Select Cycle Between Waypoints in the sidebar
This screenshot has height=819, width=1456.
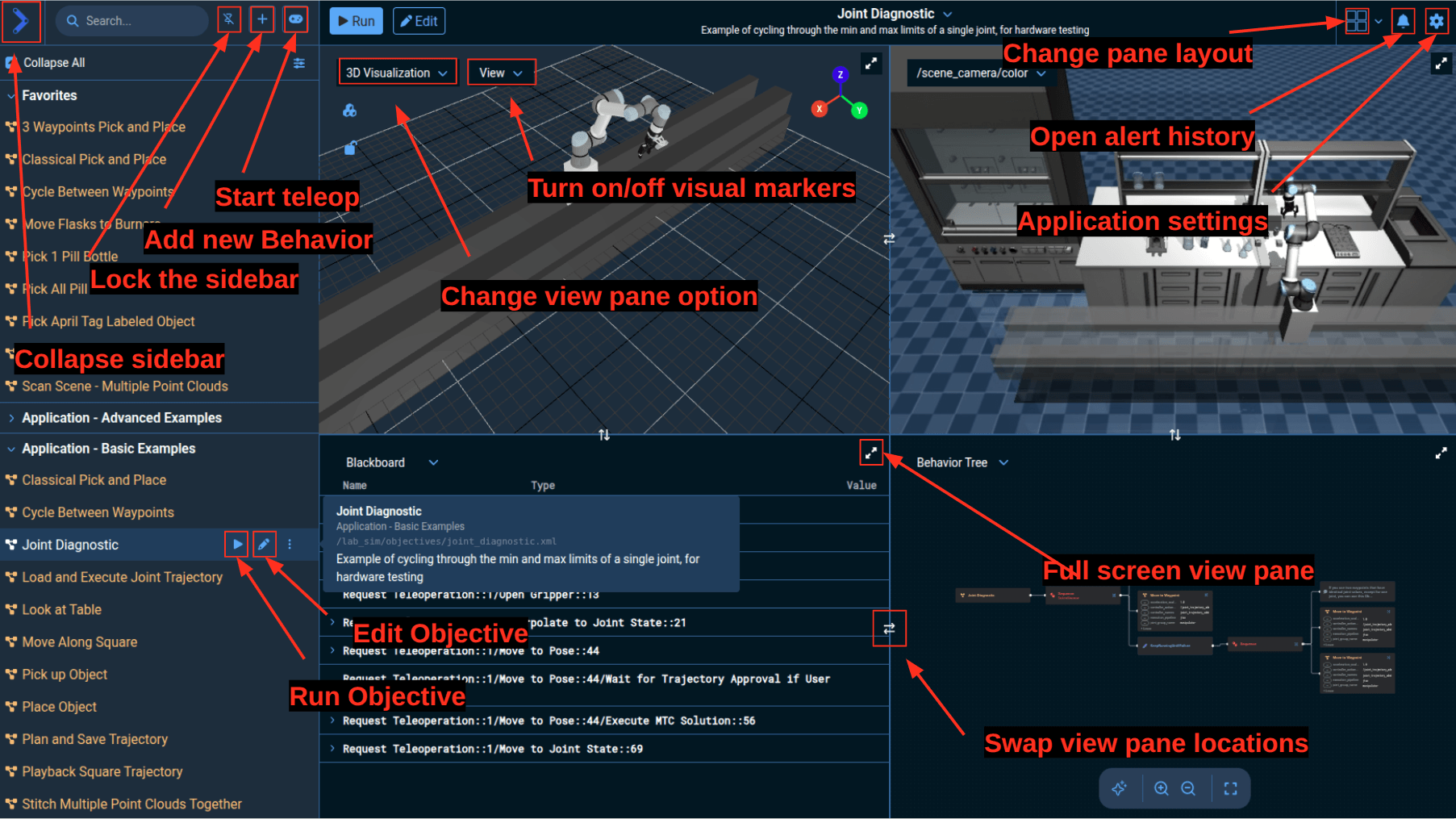tap(98, 512)
